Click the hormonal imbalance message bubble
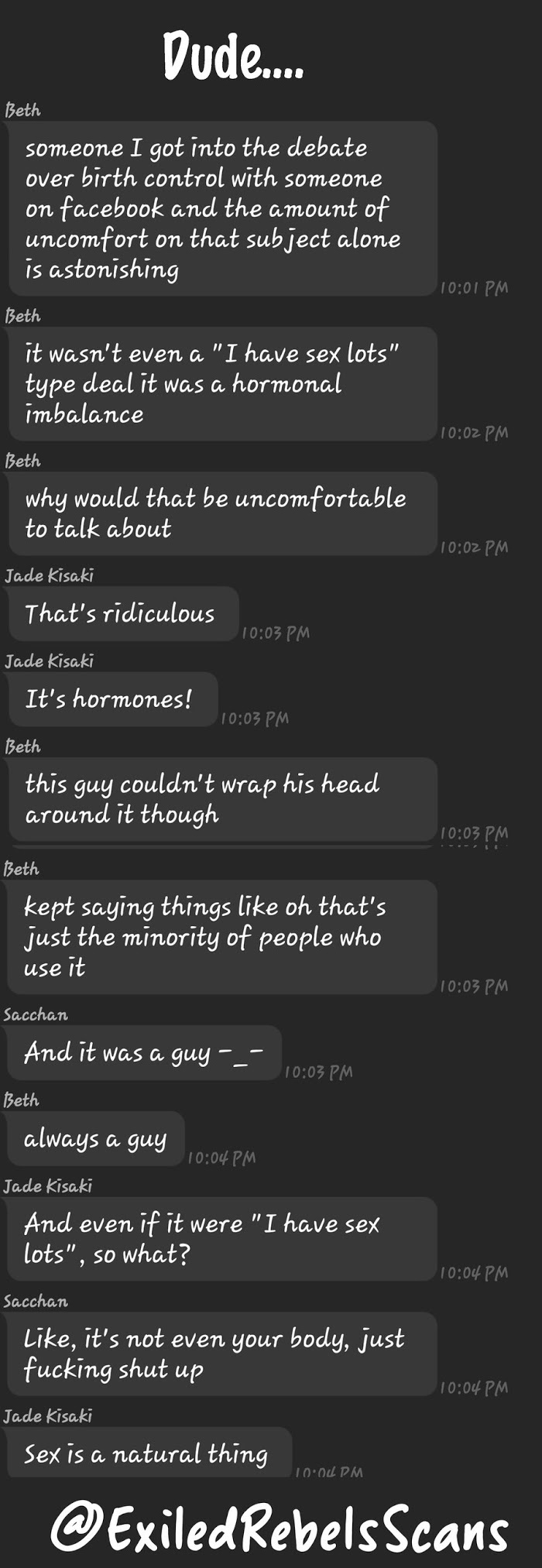 point(222,383)
